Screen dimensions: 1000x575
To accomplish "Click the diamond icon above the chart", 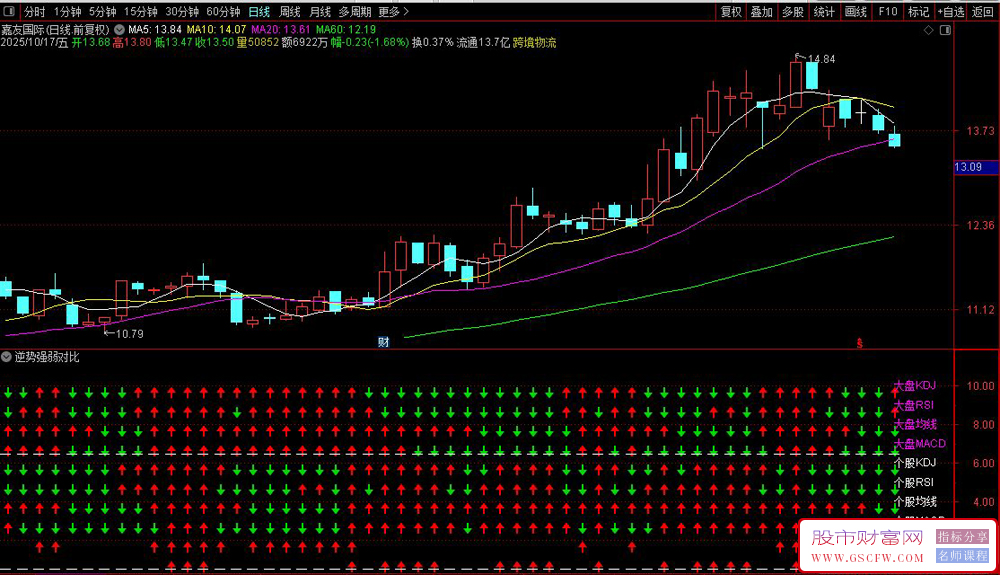I will click(929, 31).
